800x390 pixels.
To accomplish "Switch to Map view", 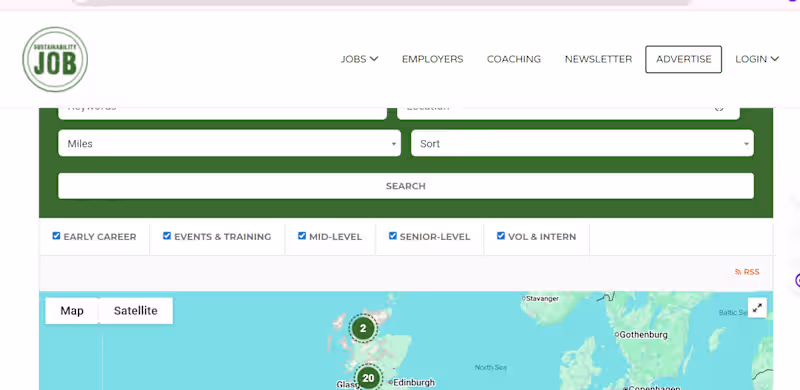I will (72, 311).
